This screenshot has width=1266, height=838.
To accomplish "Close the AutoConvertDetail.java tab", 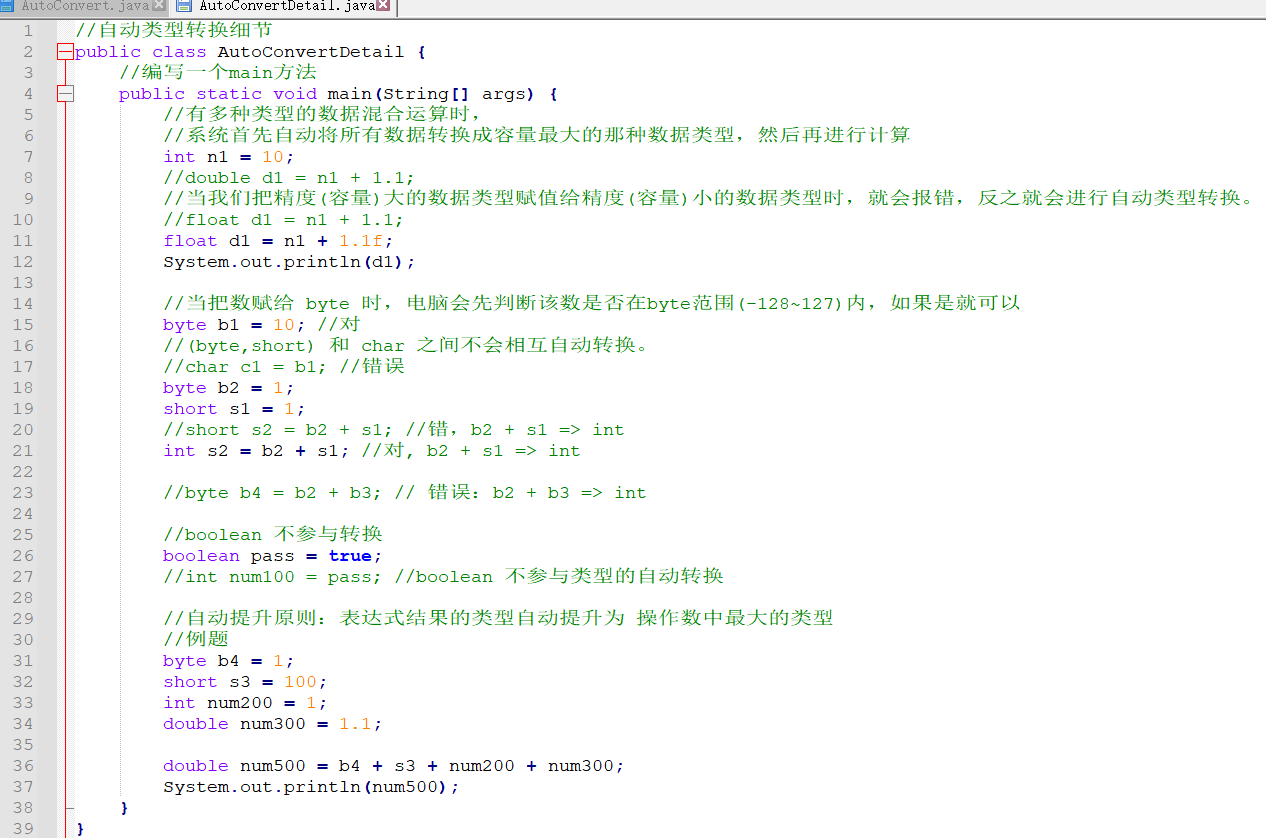I will click(382, 6).
